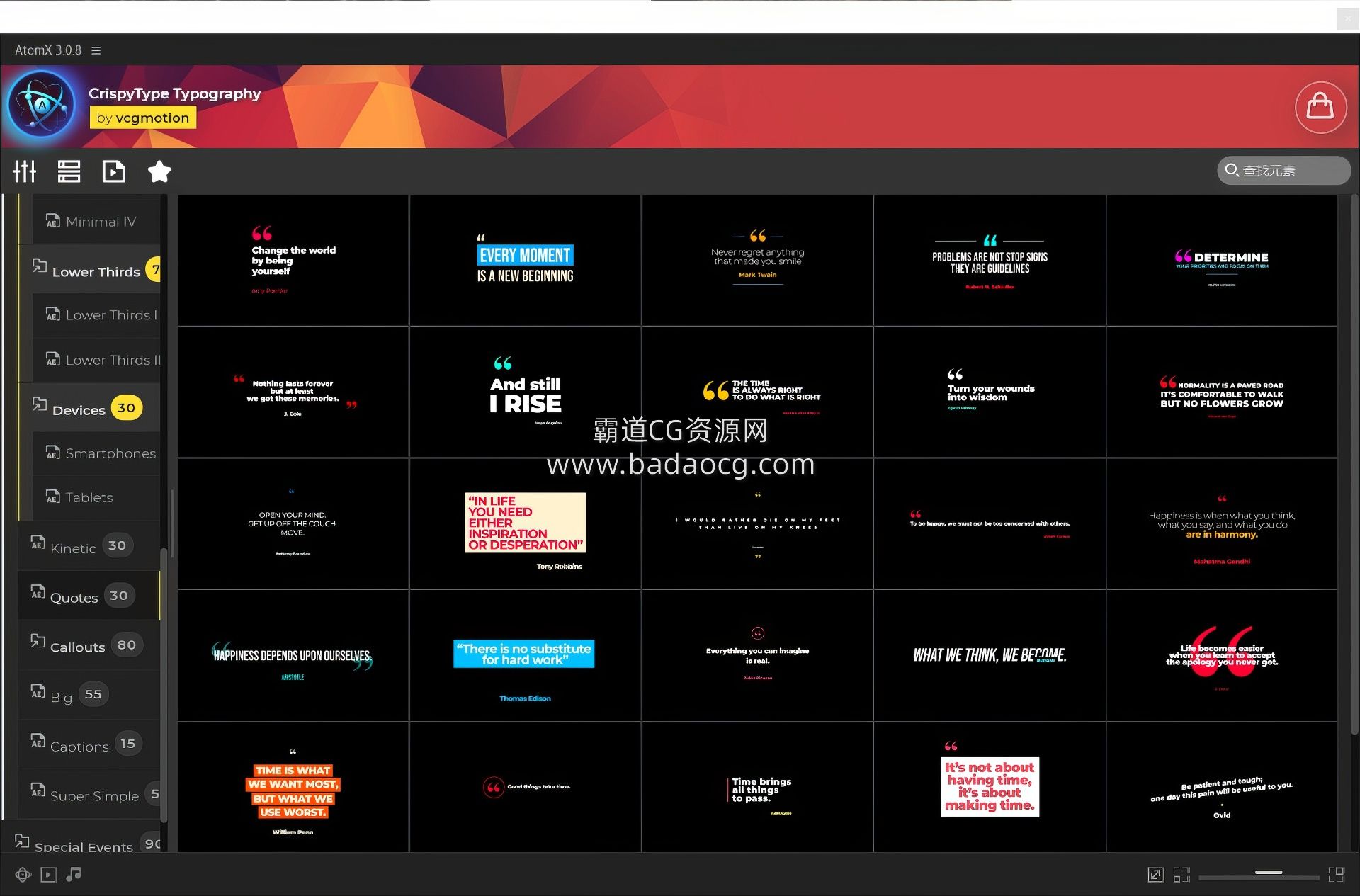
Task: Select the Mark Twain quote preset
Action: pyautogui.click(x=757, y=261)
